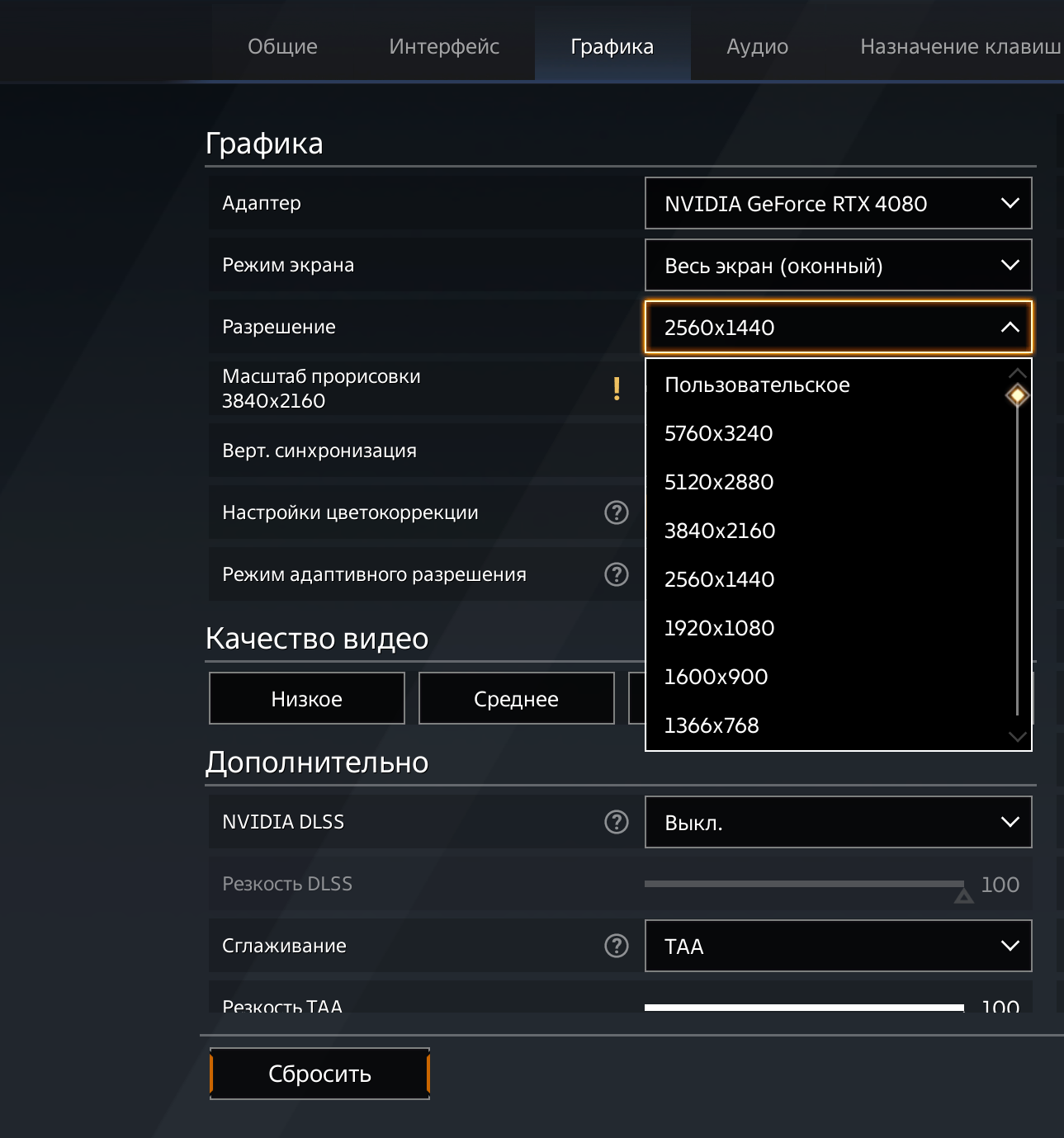Go to the Общие tab
Viewport: 1064px width, 1138px height.
(282, 47)
